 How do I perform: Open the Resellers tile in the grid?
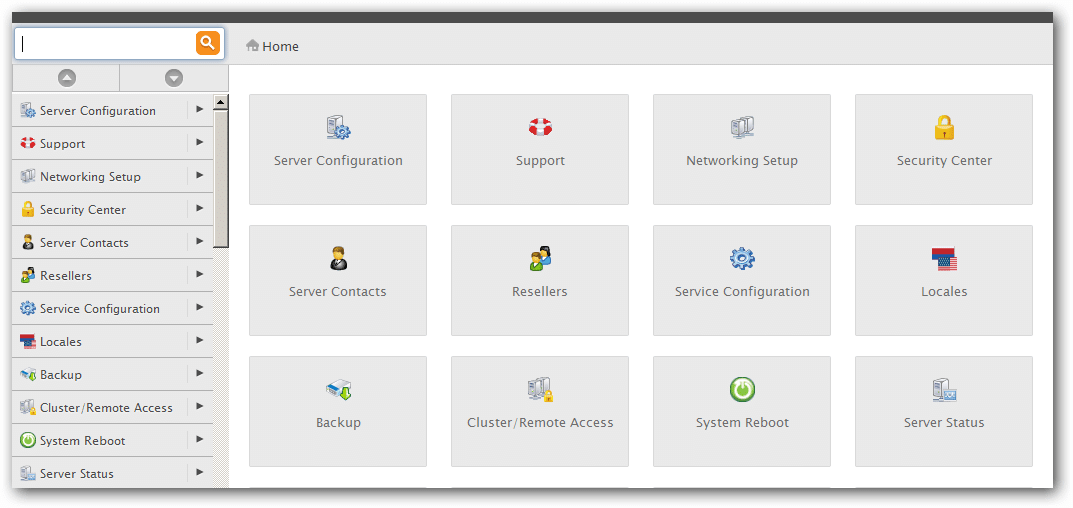click(x=540, y=281)
